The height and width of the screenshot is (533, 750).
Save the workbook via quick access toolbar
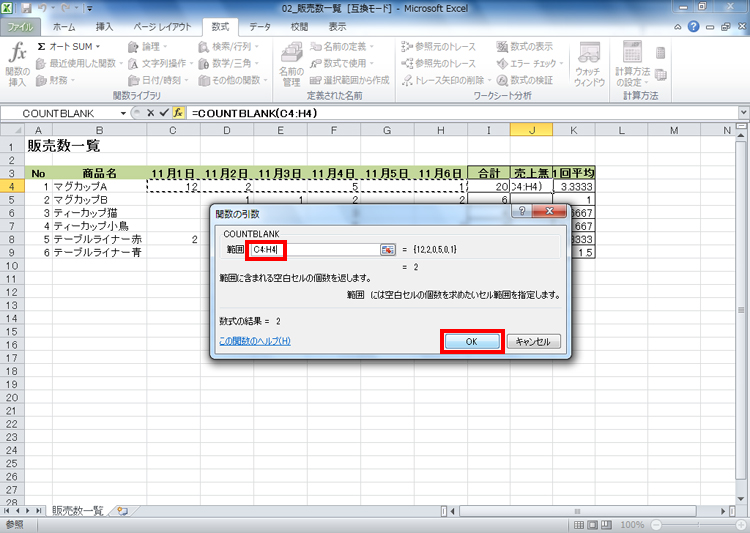pyautogui.click(x=27, y=8)
